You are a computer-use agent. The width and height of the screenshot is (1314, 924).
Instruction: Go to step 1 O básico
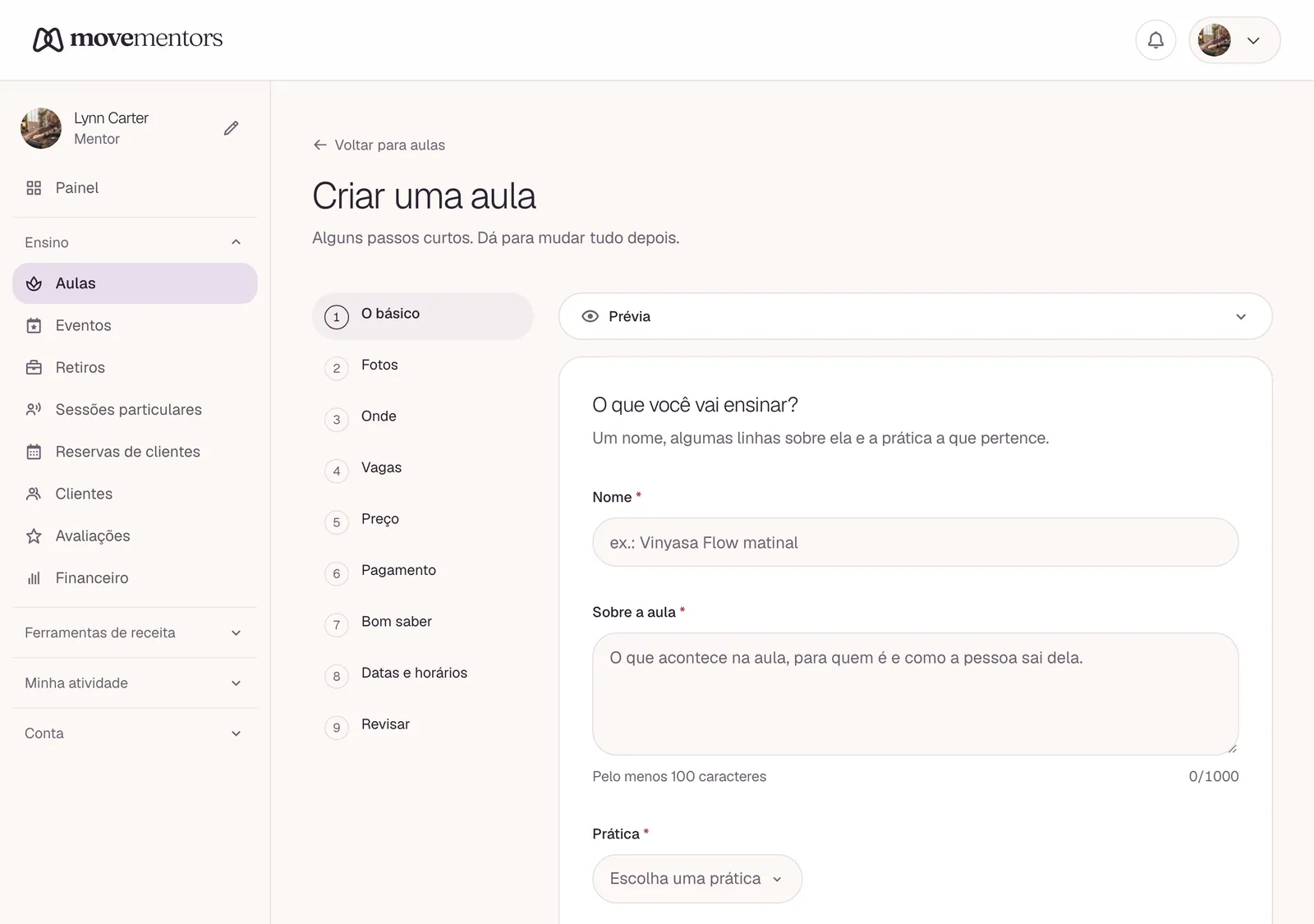[x=423, y=316]
